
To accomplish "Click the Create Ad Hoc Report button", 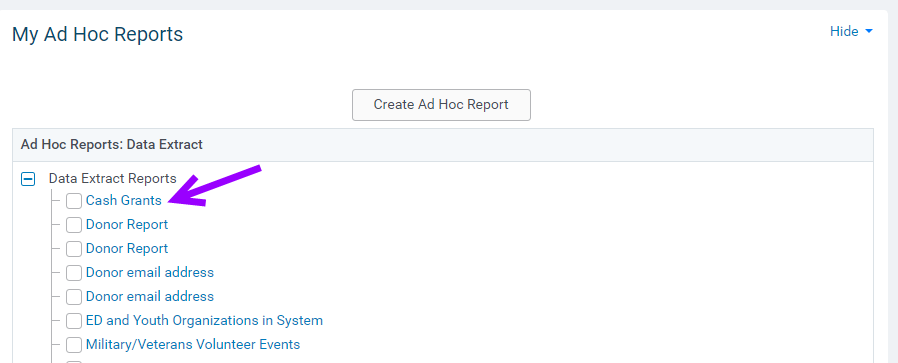I will tap(441, 105).
